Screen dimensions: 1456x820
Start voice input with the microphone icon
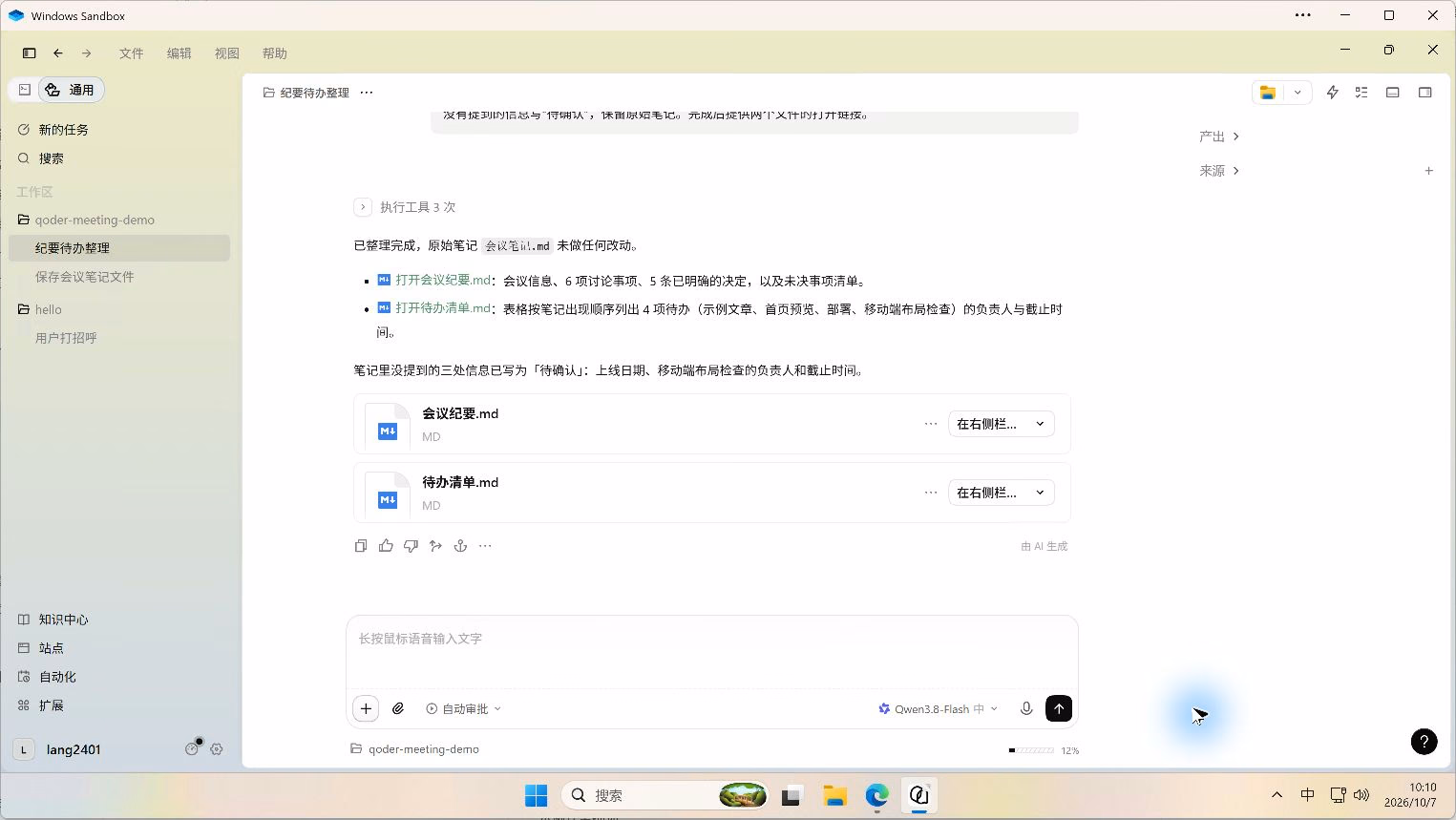pyautogui.click(x=1026, y=708)
